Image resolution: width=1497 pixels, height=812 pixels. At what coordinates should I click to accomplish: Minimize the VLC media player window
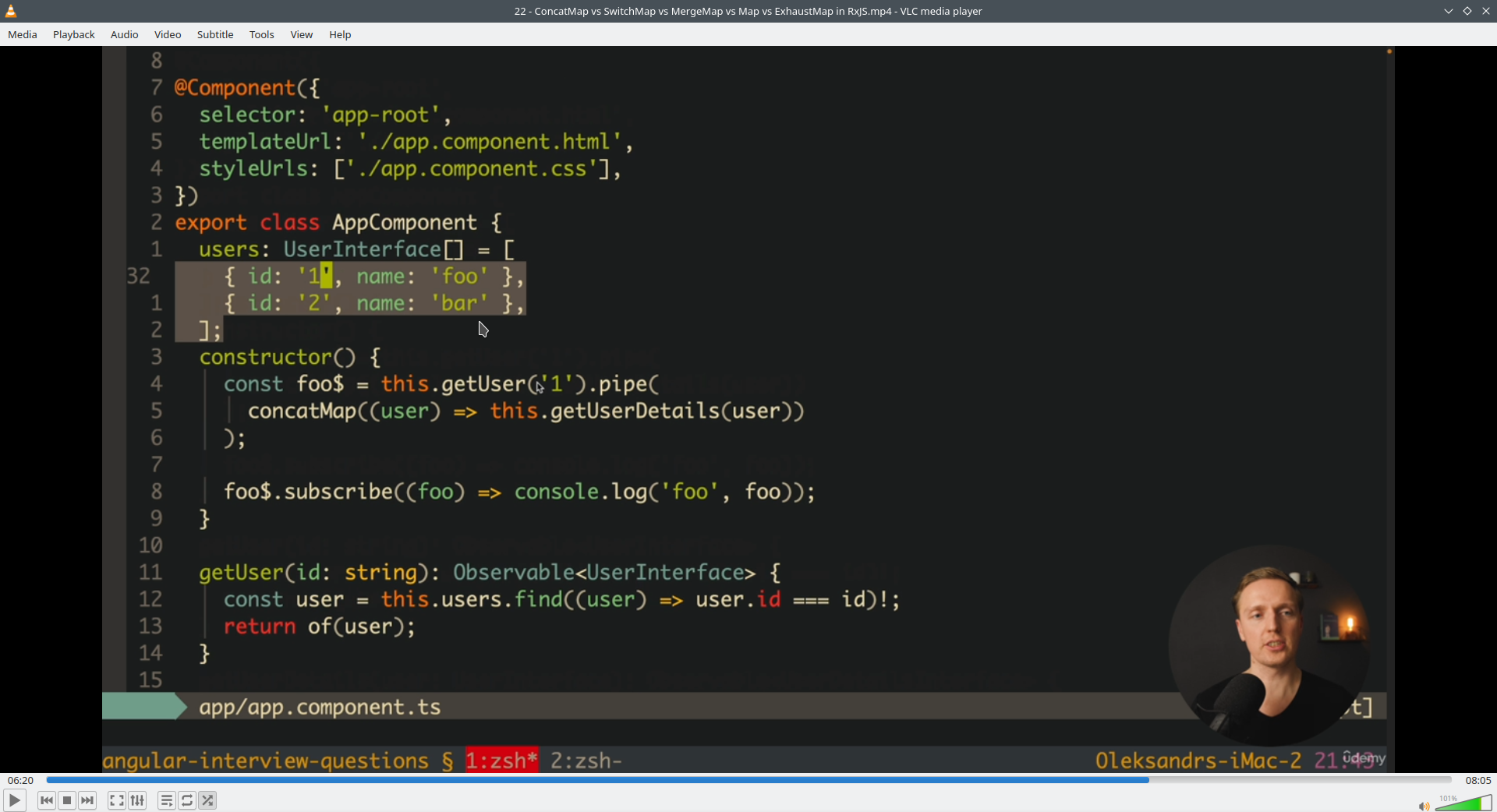tap(1448, 11)
